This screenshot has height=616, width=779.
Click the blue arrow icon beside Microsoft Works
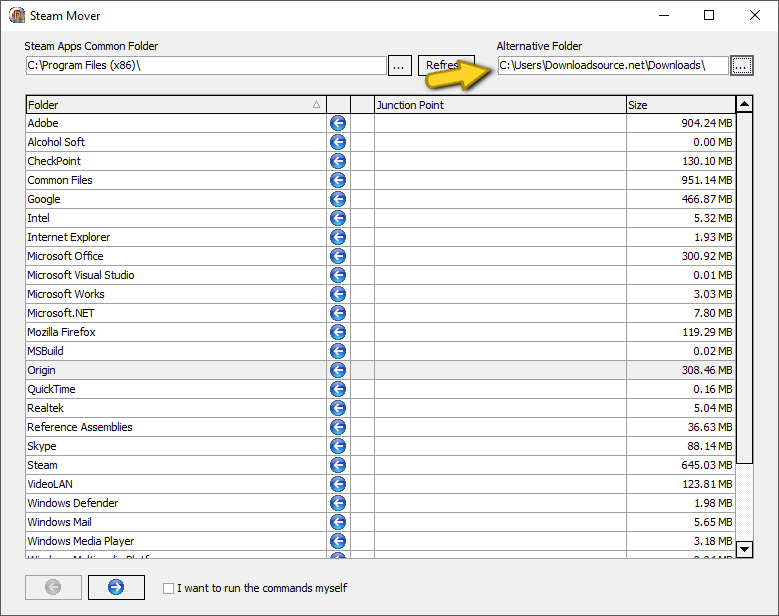[x=338, y=294]
